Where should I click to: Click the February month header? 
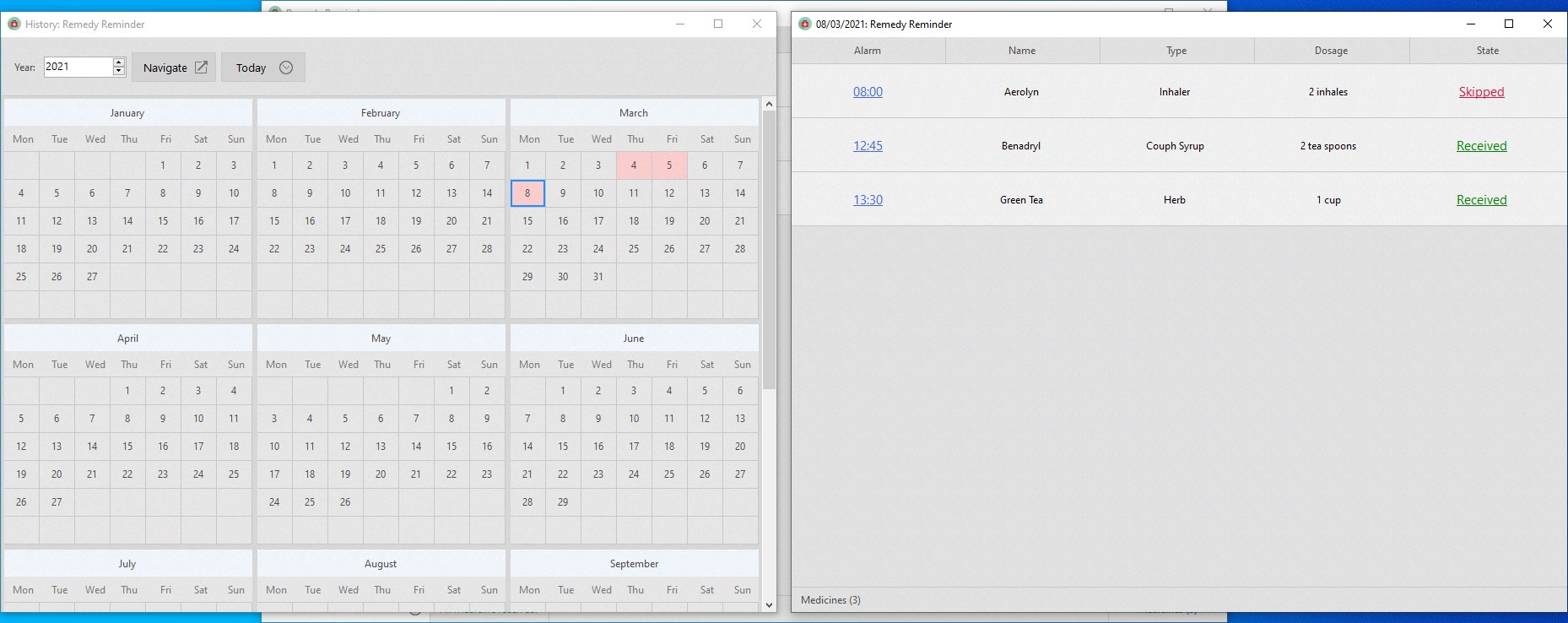click(381, 113)
